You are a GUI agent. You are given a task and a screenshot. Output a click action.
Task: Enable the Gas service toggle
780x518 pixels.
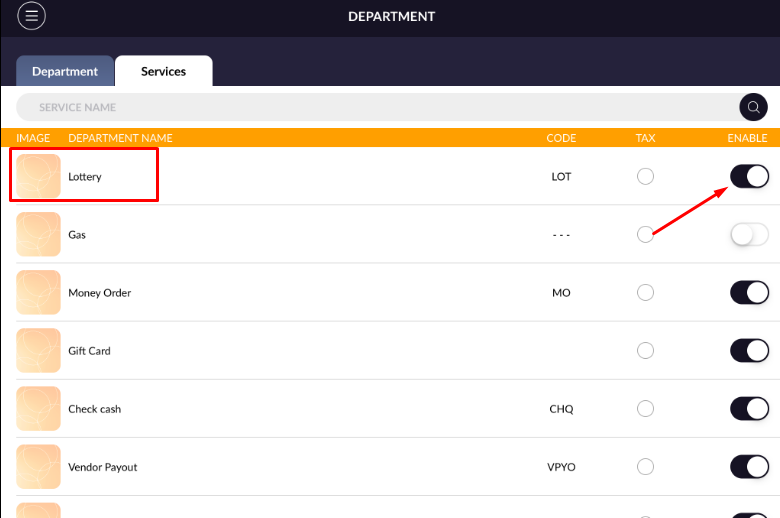749,234
